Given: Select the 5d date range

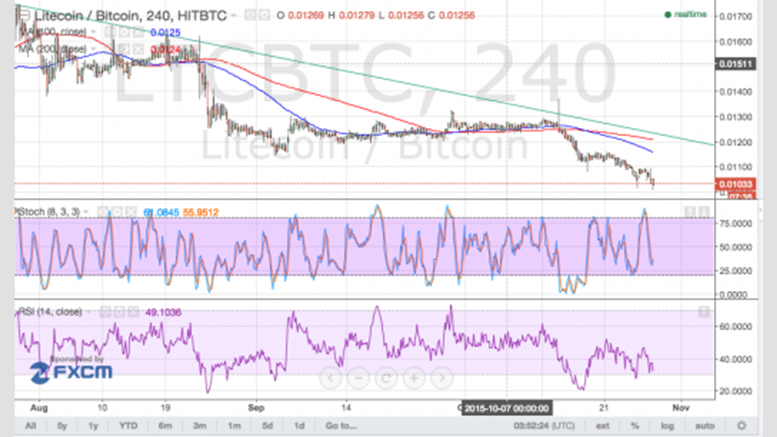Looking at the screenshot, I should [267, 426].
